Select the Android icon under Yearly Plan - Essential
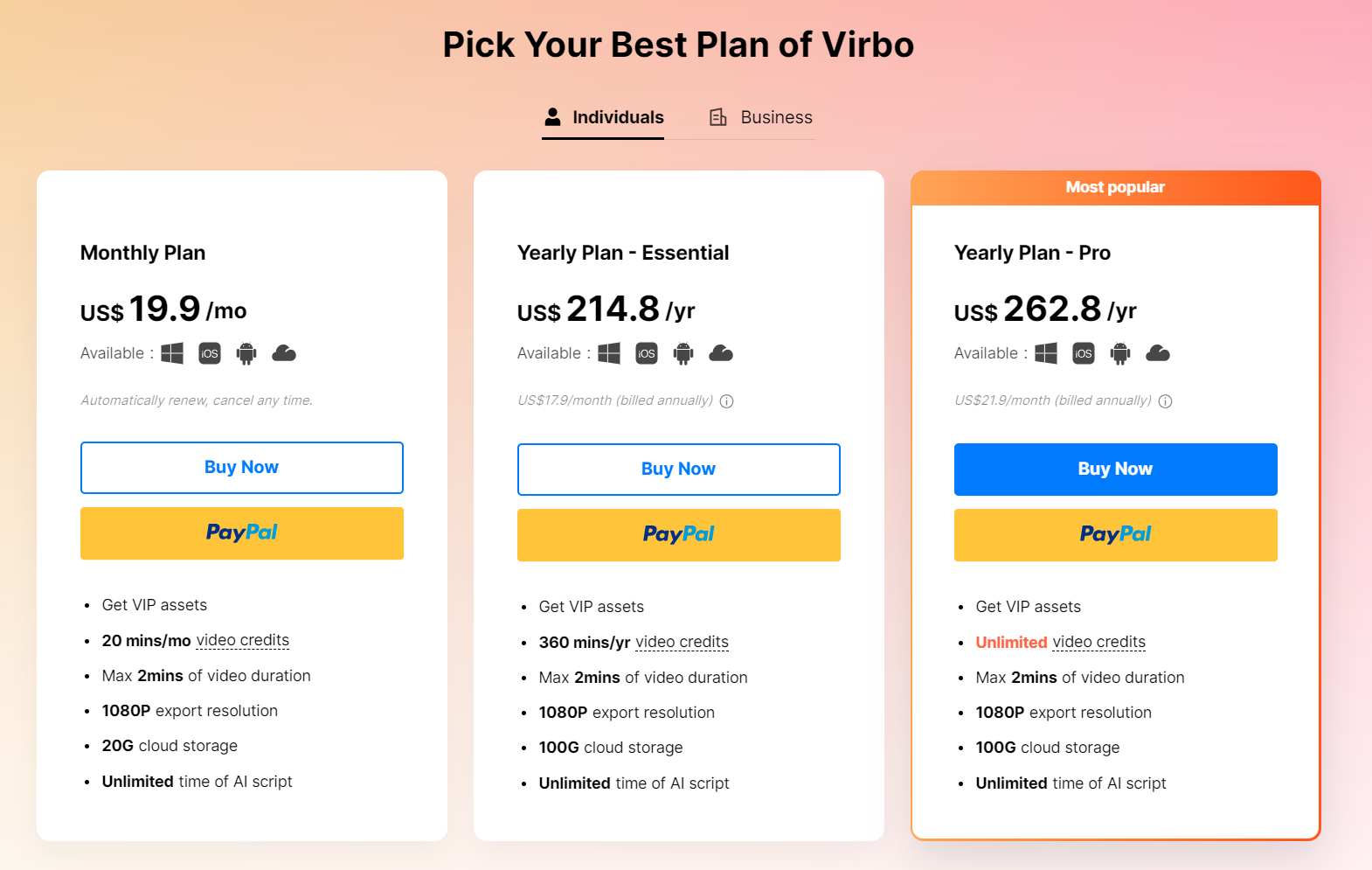This screenshot has width=1372, height=870. [x=683, y=353]
